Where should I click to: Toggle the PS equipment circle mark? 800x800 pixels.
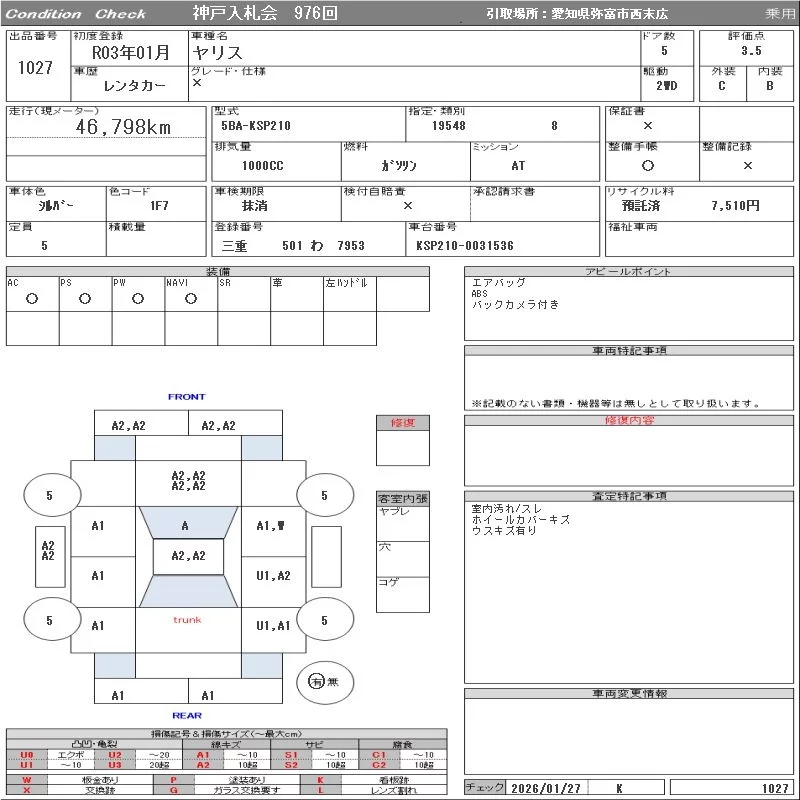click(85, 299)
